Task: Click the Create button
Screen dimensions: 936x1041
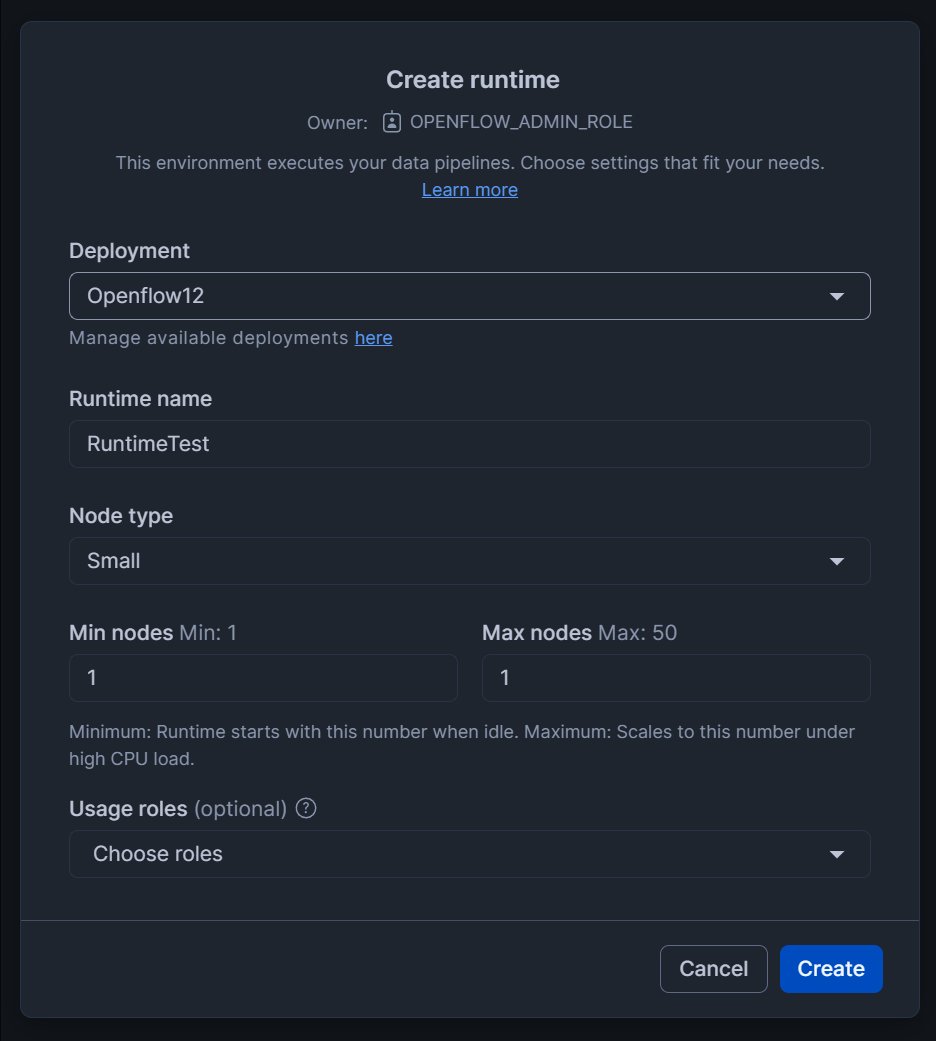Action: (x=831, y=968)
